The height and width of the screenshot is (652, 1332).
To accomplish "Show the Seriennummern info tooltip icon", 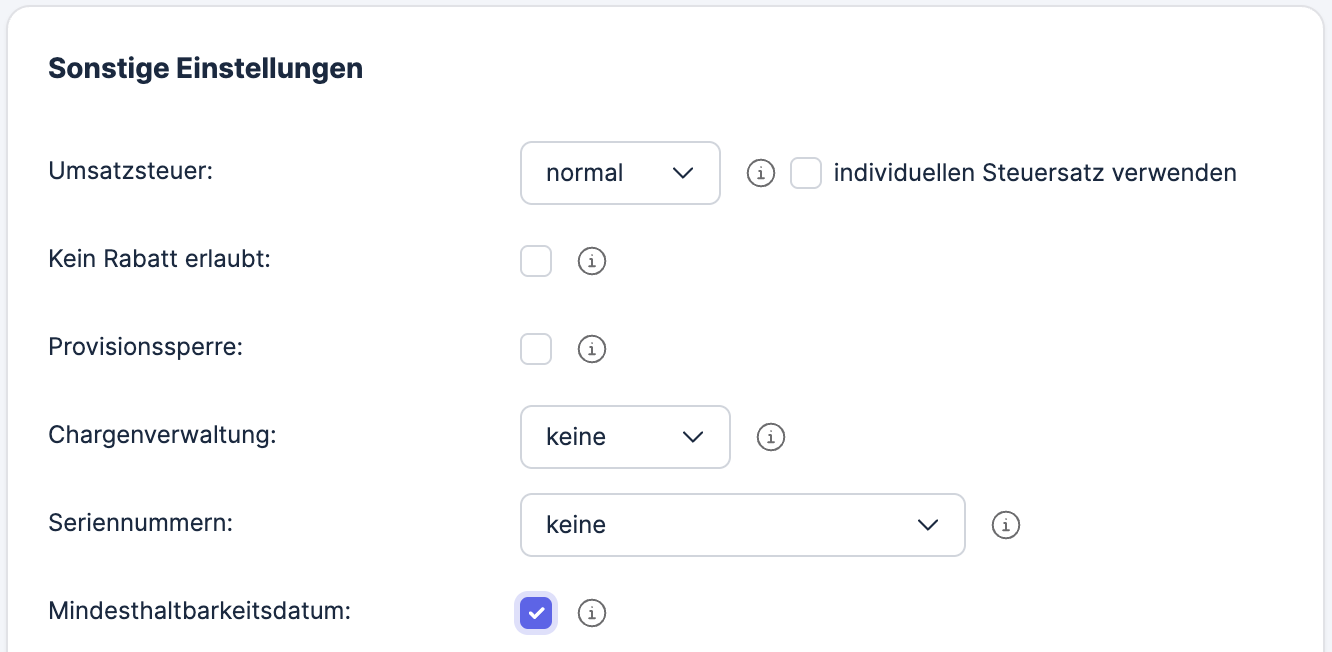I will pyautogui.click(x=1005, y=525).
